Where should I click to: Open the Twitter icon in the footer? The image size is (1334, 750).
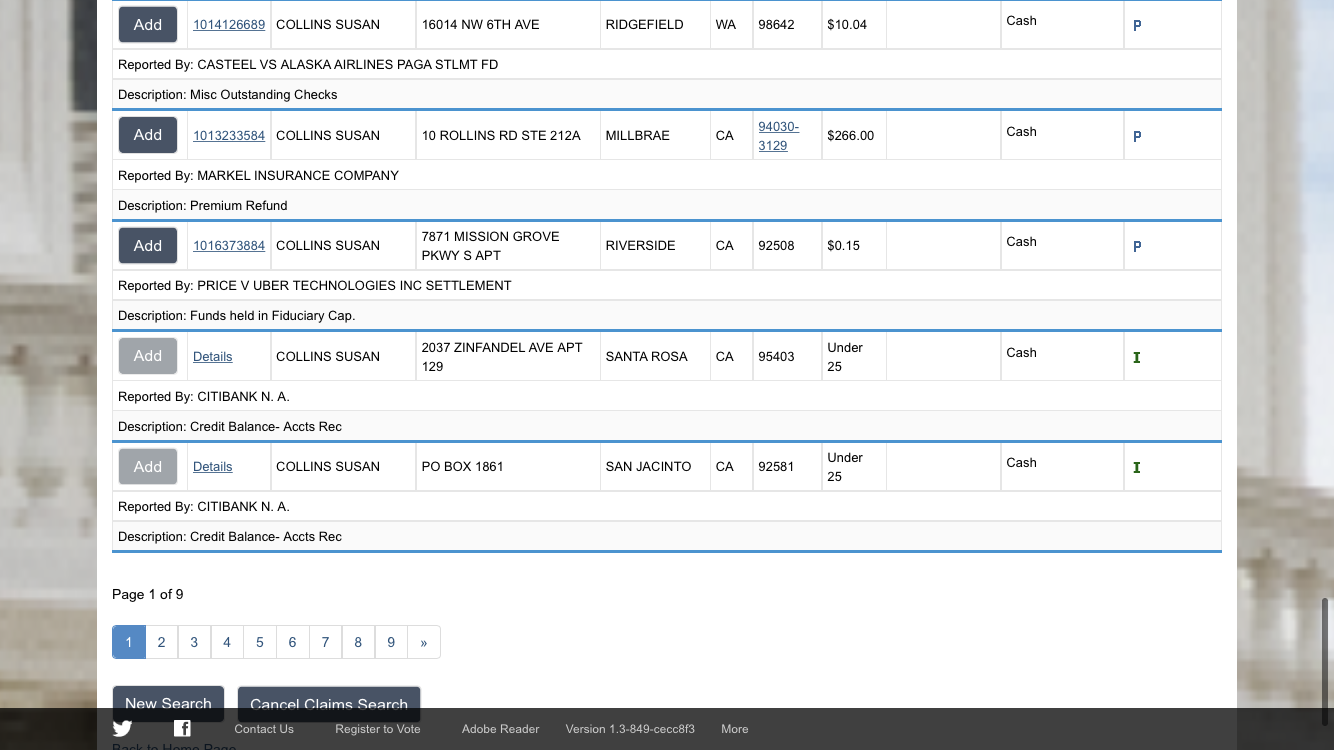[122, 729]
